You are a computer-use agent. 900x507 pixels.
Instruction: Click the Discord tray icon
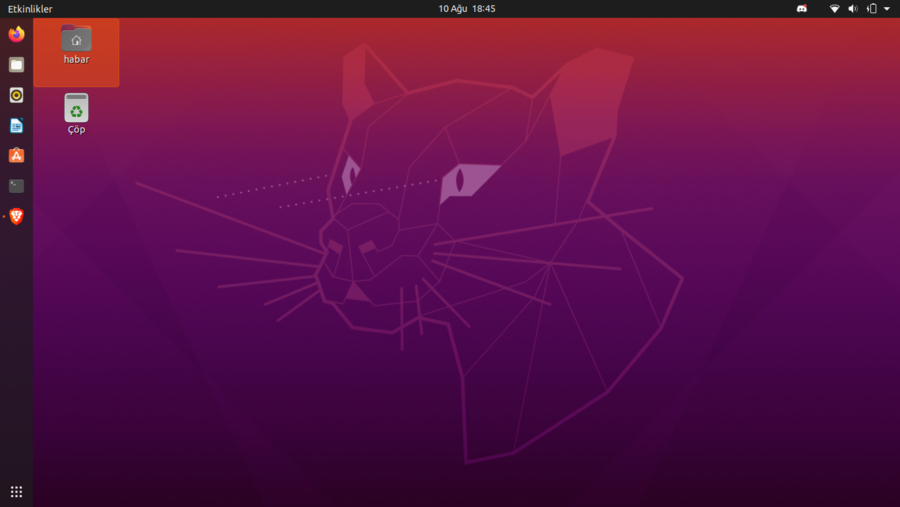[802, 9]
